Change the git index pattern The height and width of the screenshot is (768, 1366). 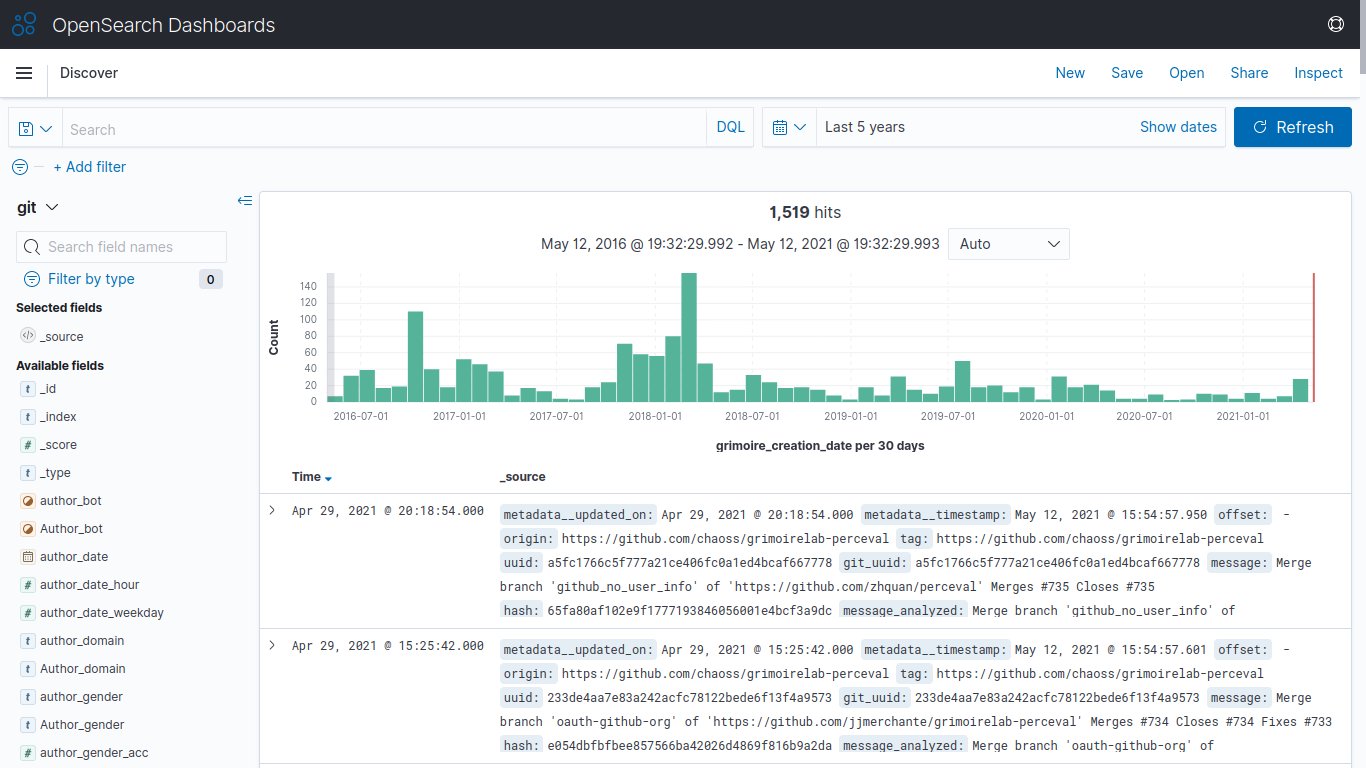[x=38, y=207]
